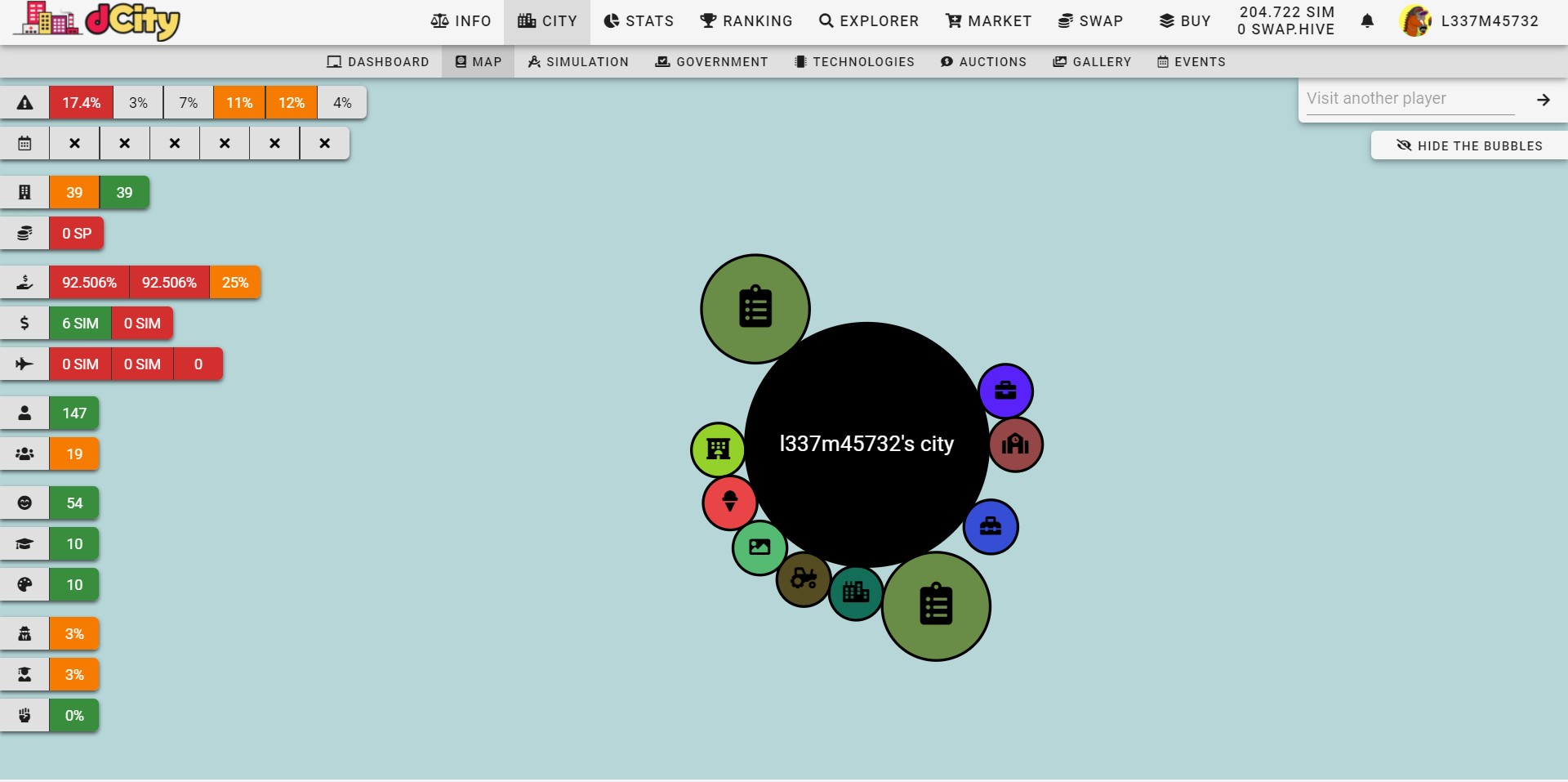Click the green 0% value
The width and height of the screenshot is (1568, 782).
click(74, 716)
